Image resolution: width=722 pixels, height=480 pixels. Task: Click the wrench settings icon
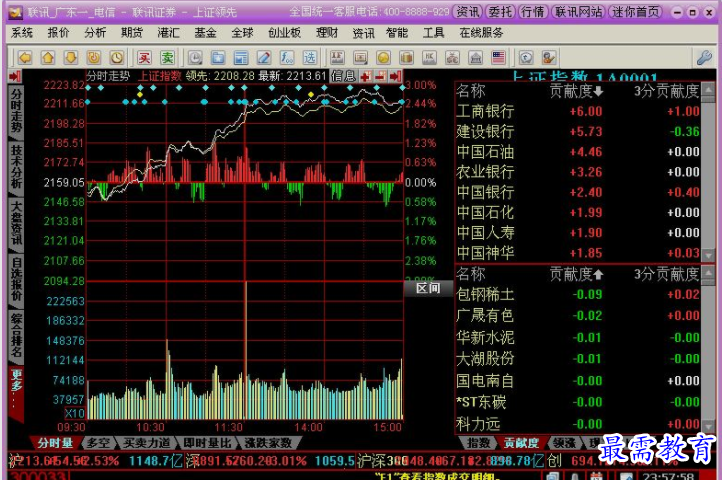coord(704,58)
